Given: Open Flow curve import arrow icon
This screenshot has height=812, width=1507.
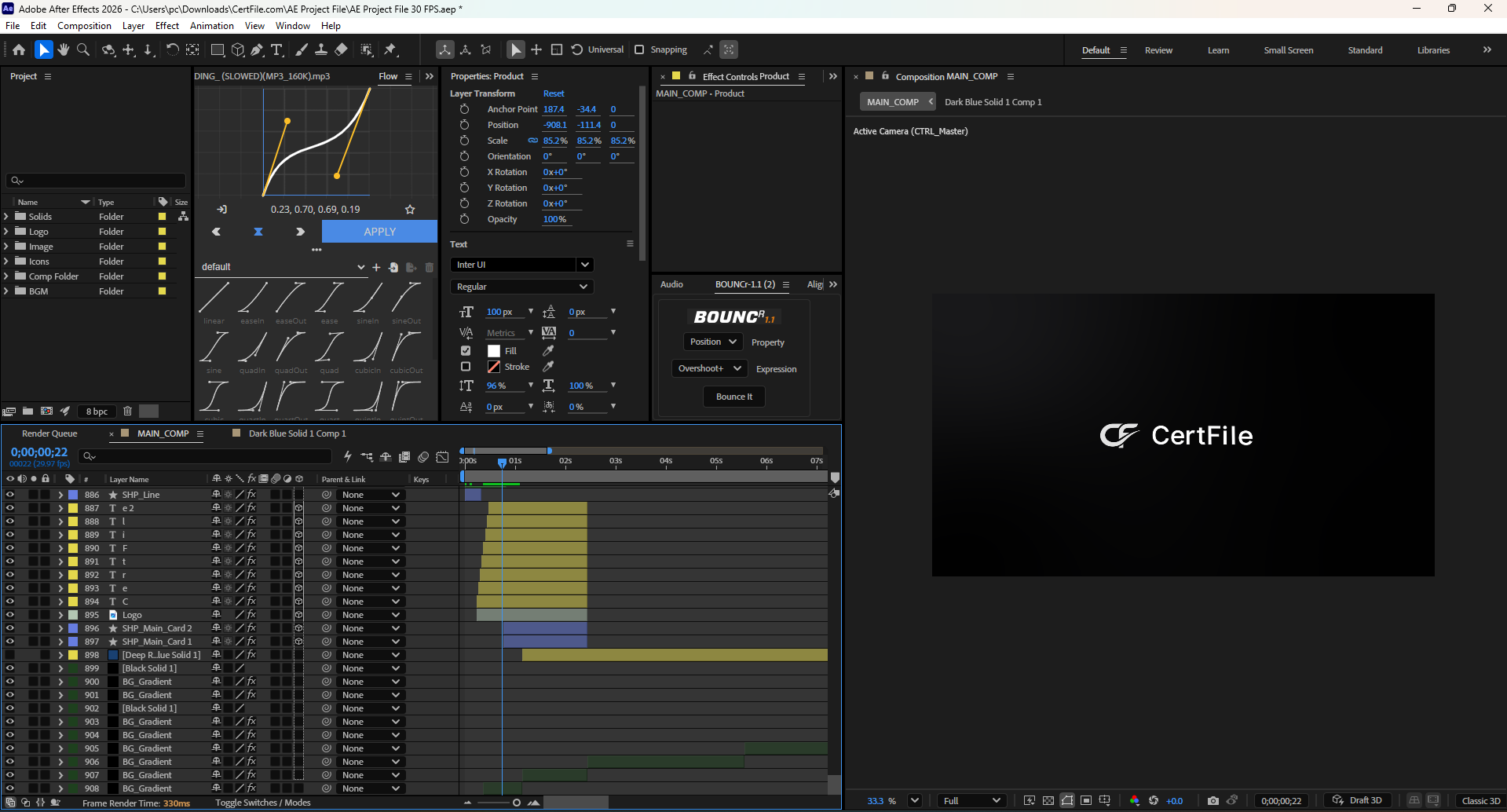Looking at the screenshot, I should [x=222, y=210].
